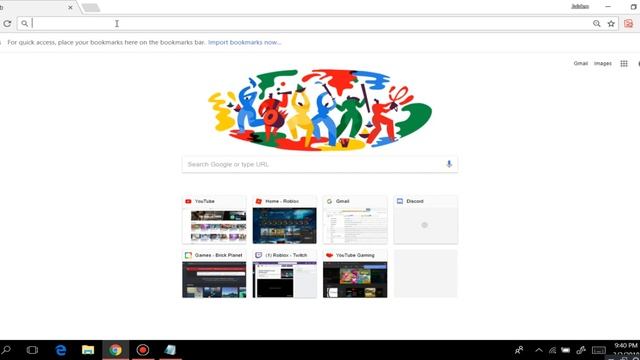Open the Google apps grid icon
640x360 pixels.
tap(624, 63)
